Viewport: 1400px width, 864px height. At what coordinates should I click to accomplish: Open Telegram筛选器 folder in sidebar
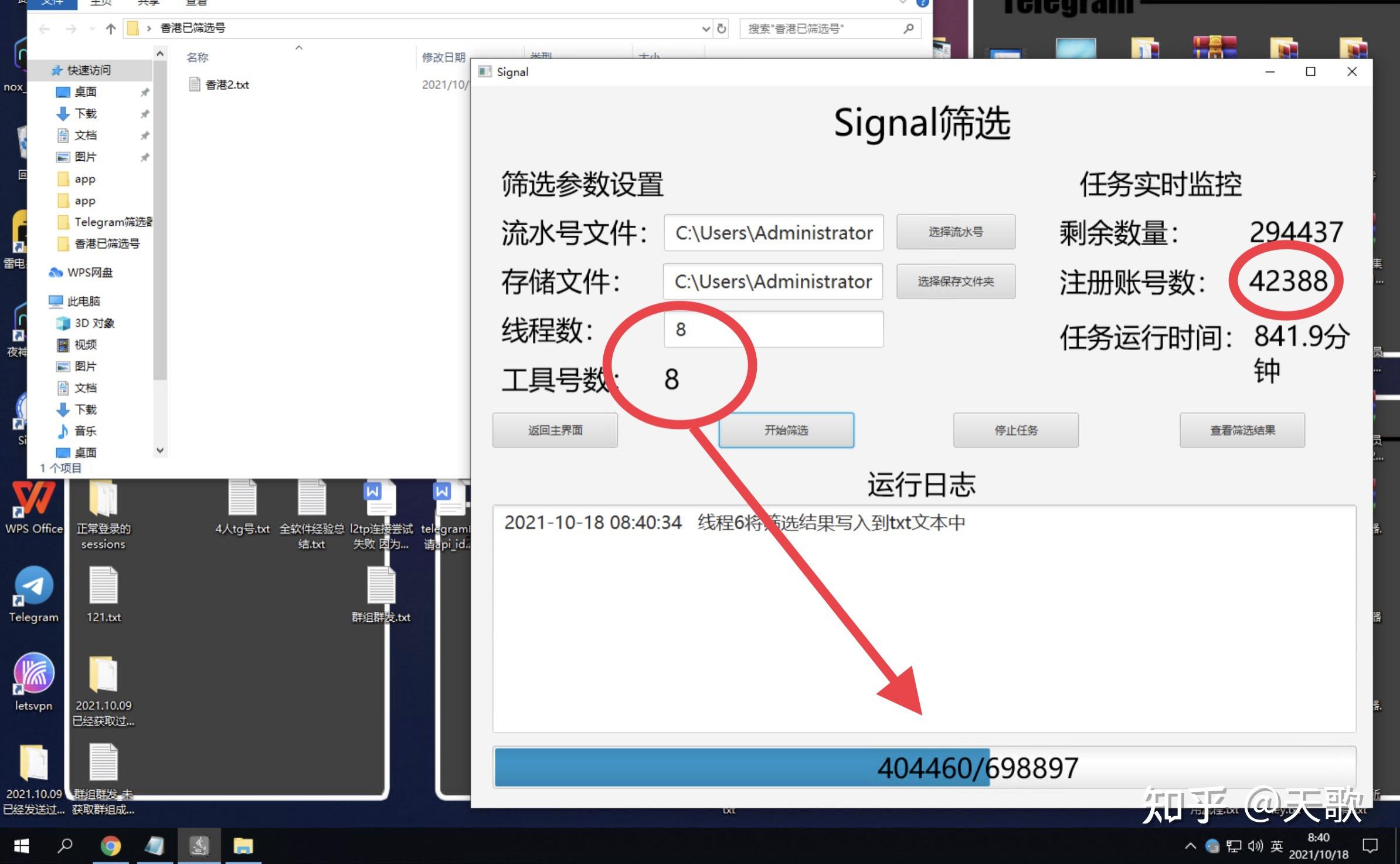(106, 222)
